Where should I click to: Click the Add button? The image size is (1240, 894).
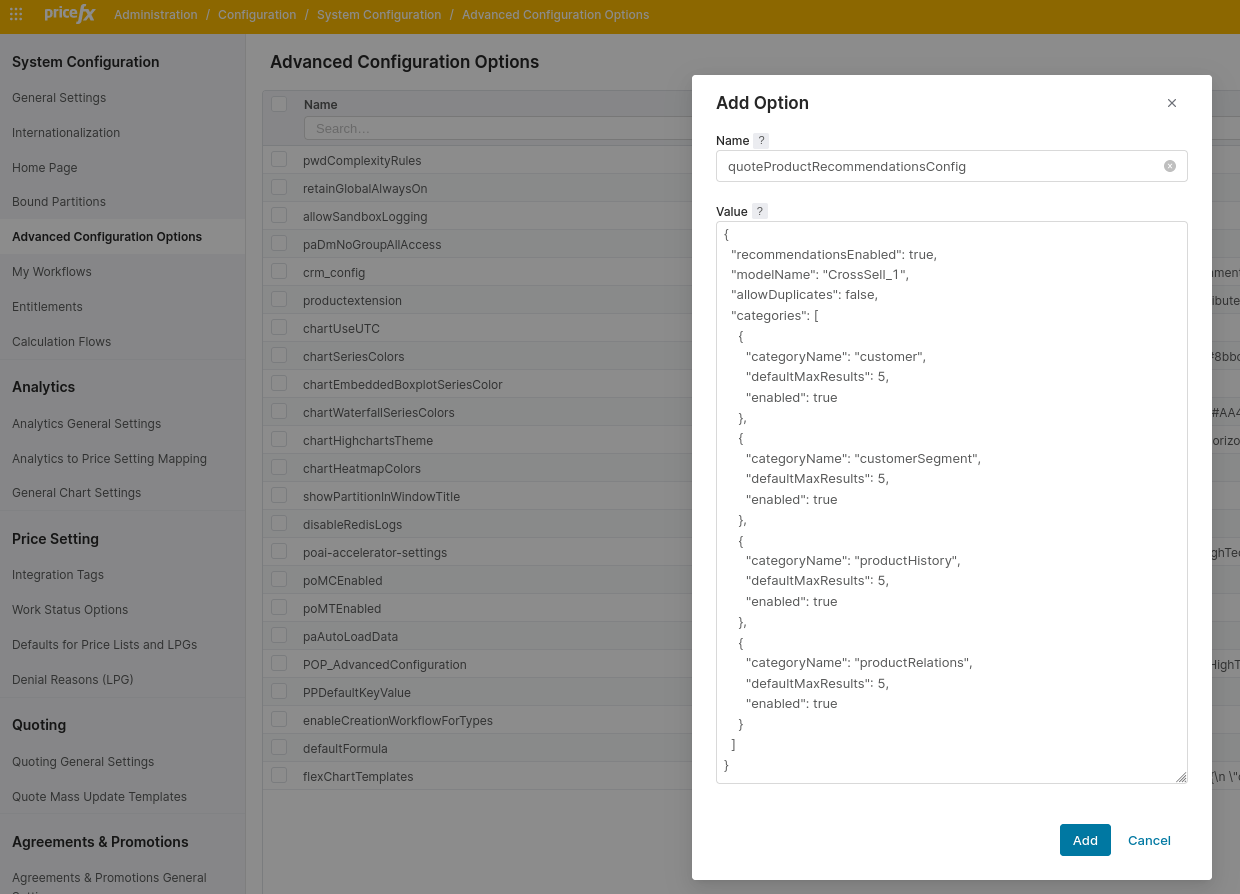tap(1084, 840)
